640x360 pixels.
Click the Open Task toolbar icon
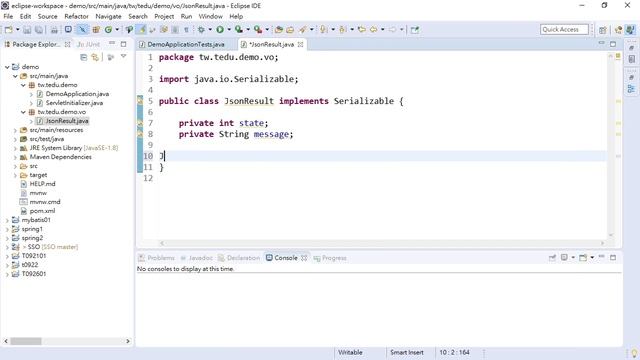tap(290, 29)
